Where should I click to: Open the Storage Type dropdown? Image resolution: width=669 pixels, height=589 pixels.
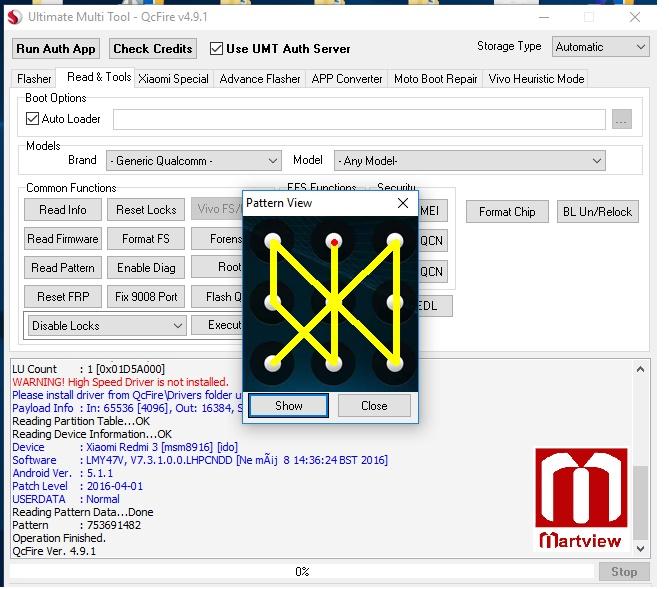point(600,47)
